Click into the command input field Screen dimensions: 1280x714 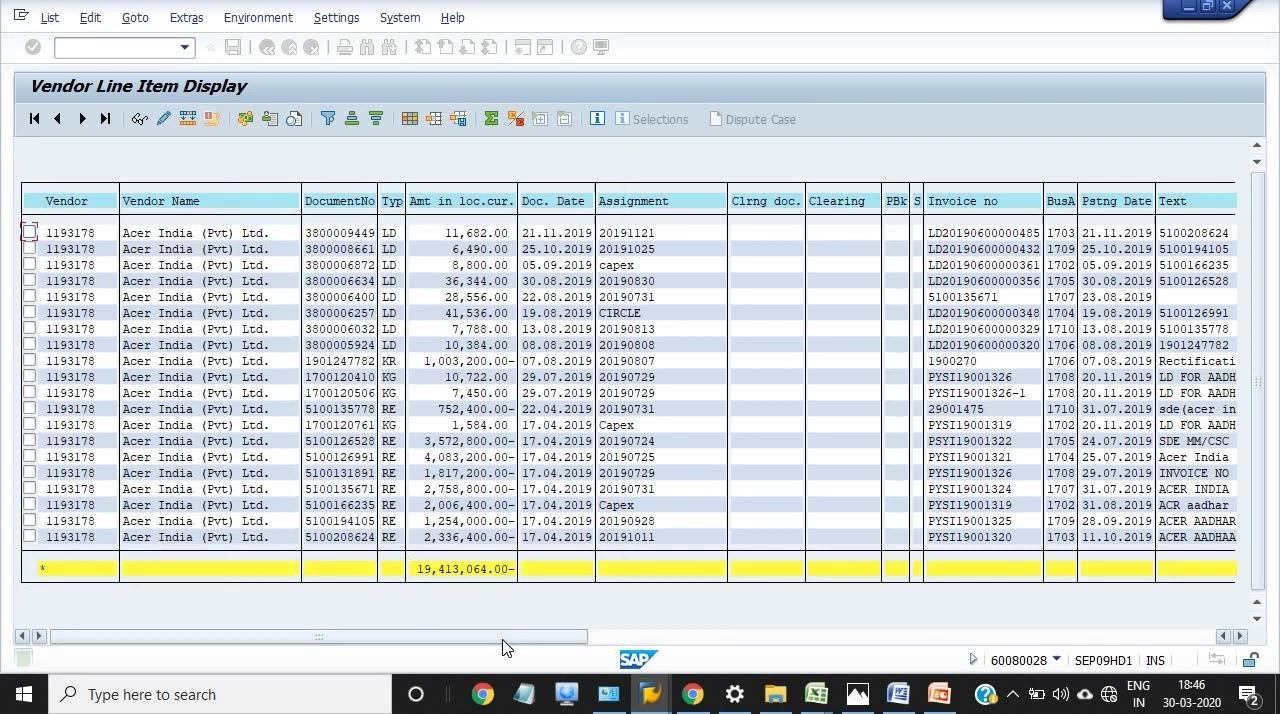115,47
